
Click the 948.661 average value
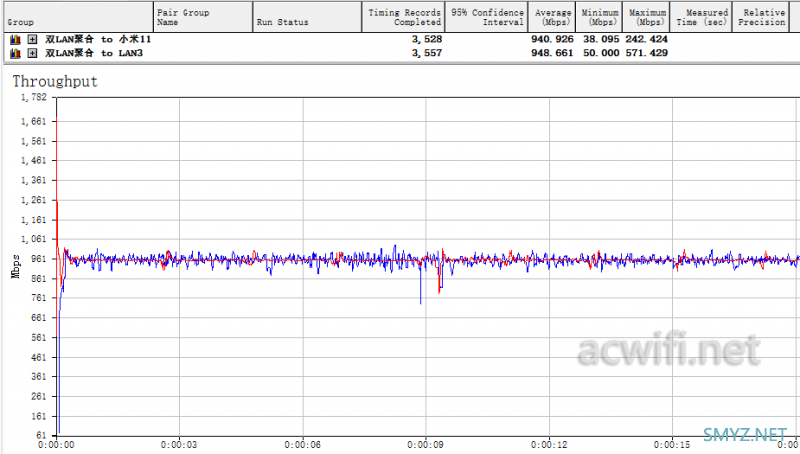pyautogui.click(x=552, y=53)
